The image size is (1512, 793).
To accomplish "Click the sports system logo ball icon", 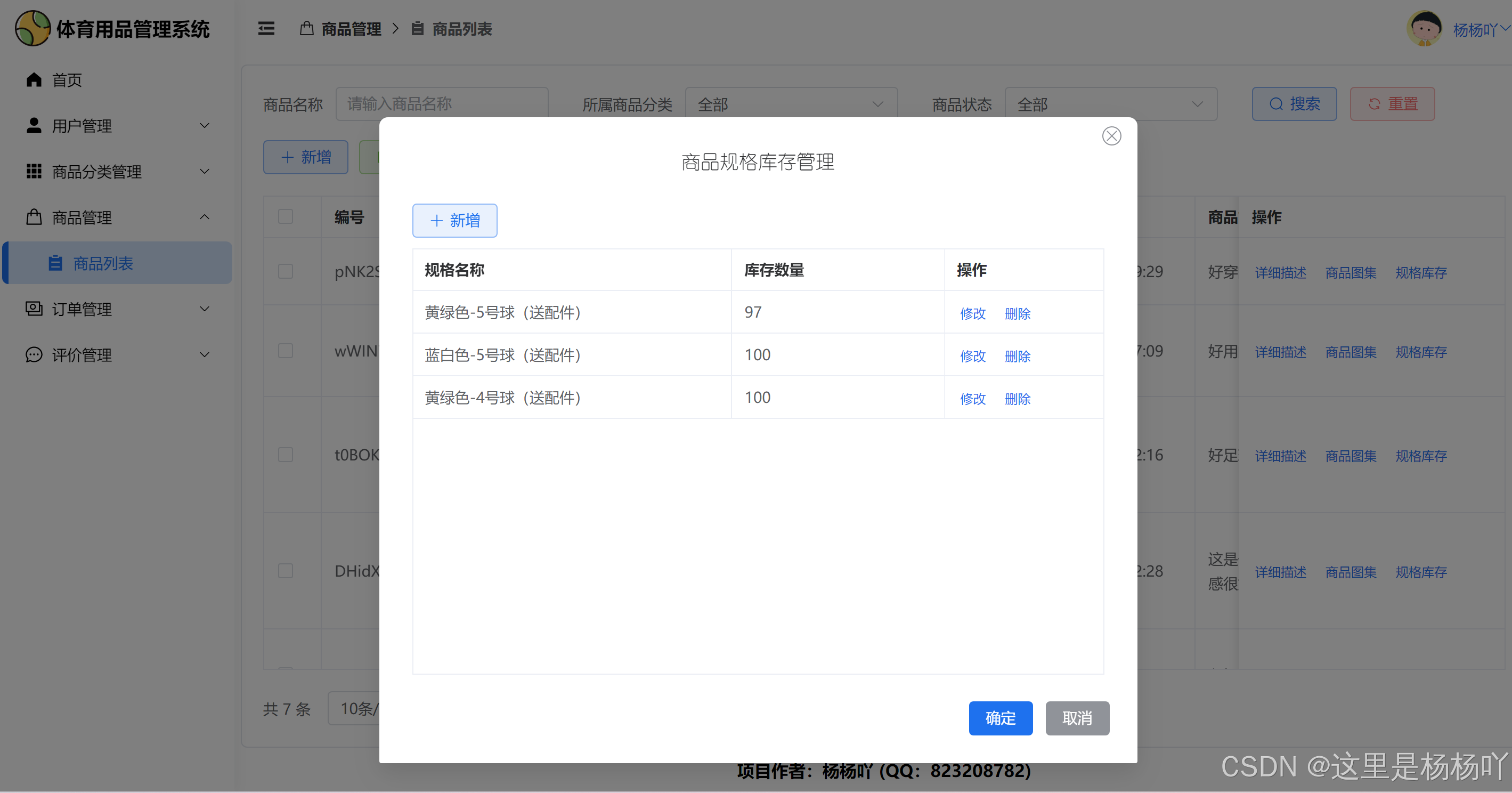I will coord(33,28).
